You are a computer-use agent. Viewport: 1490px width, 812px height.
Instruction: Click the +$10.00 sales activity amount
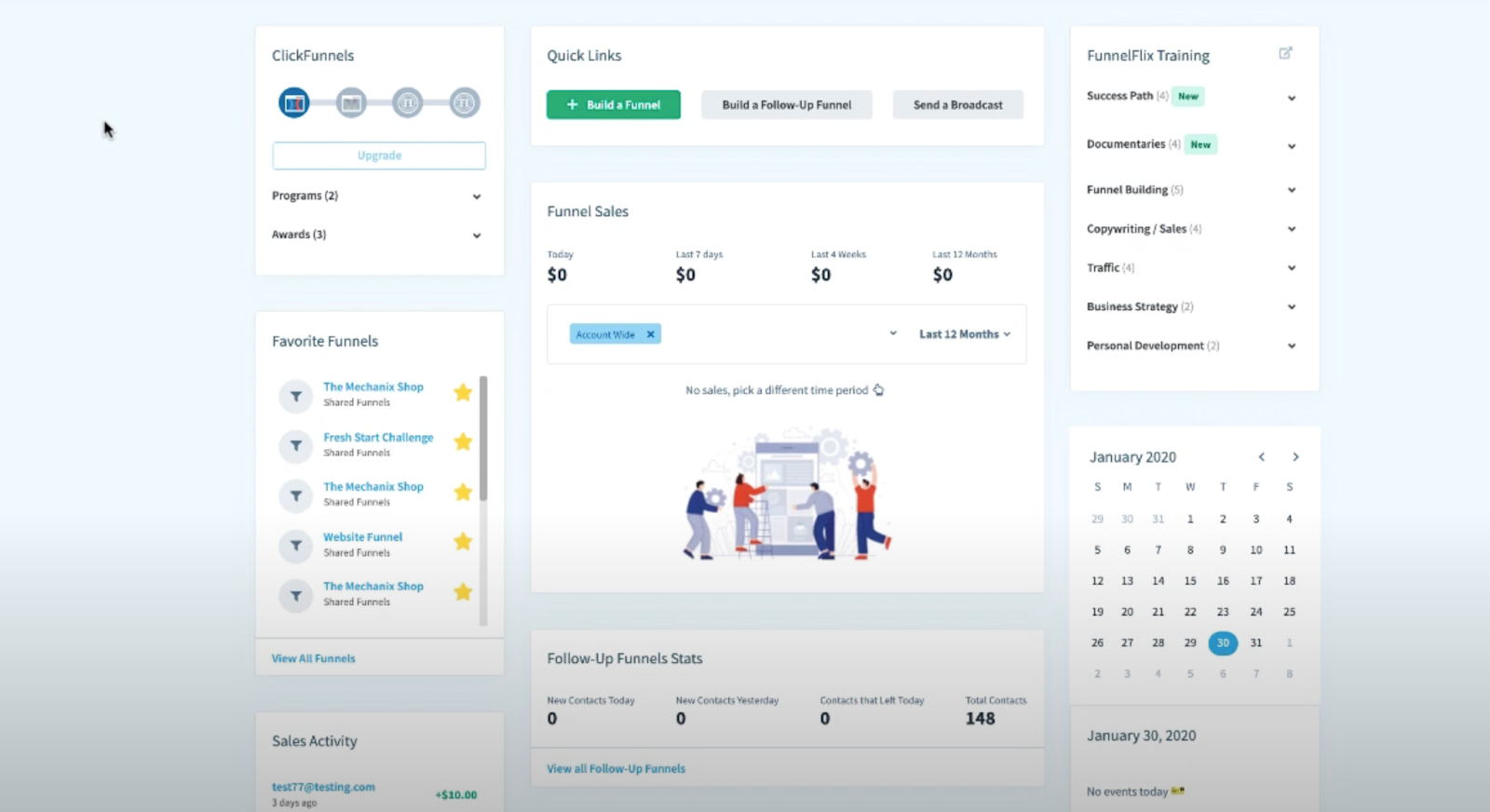(456, 795)
